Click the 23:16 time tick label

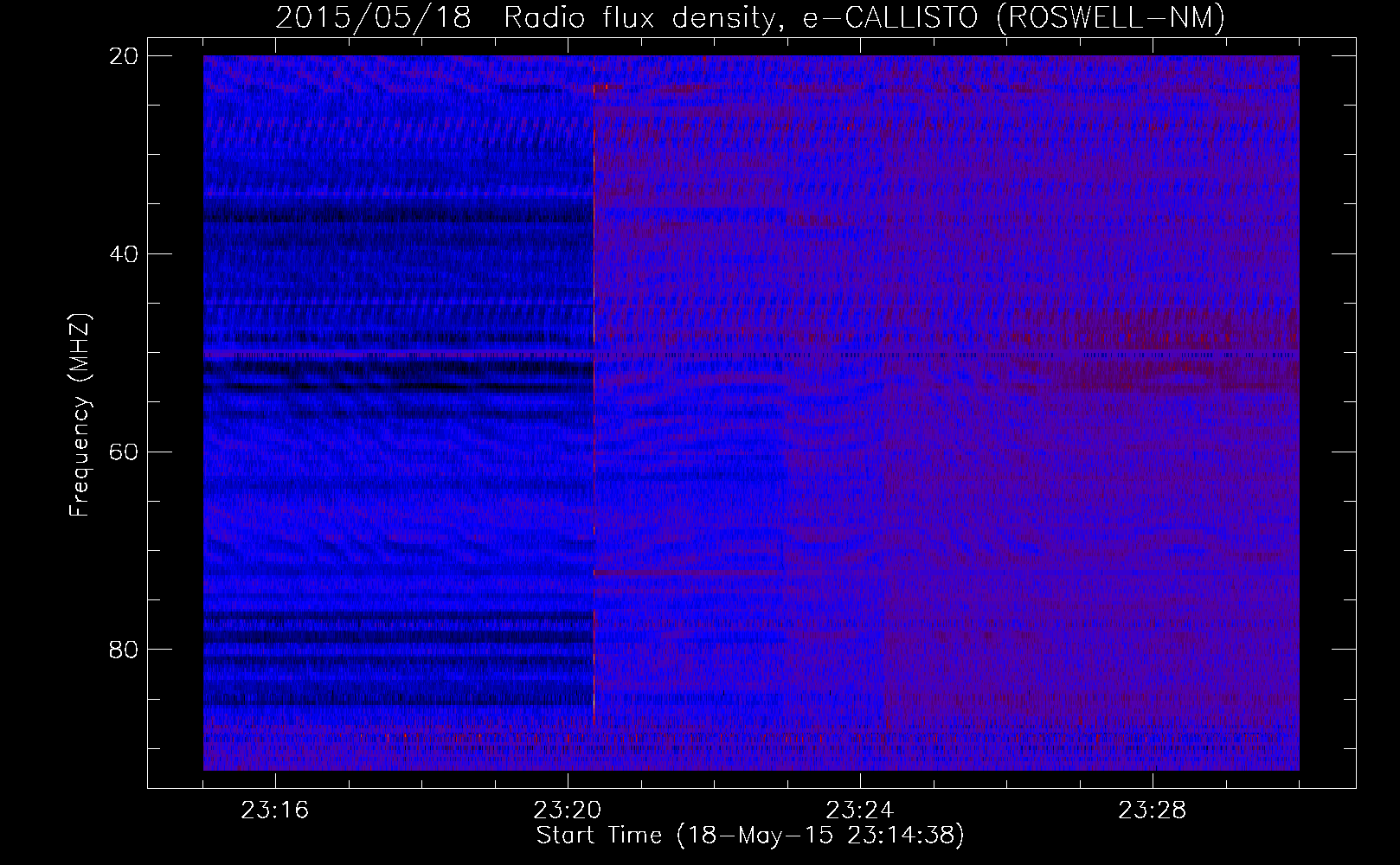275,811
